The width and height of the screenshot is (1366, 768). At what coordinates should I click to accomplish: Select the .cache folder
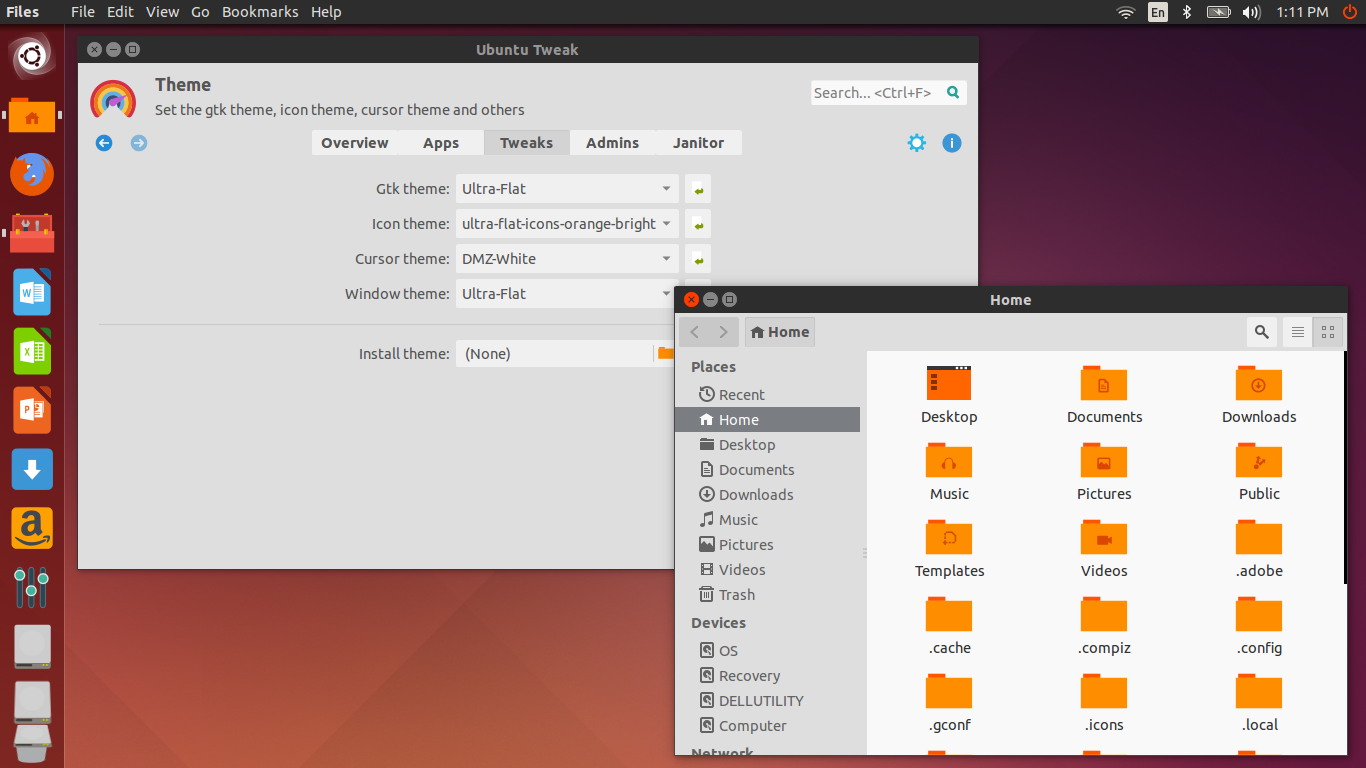[949, 614]
